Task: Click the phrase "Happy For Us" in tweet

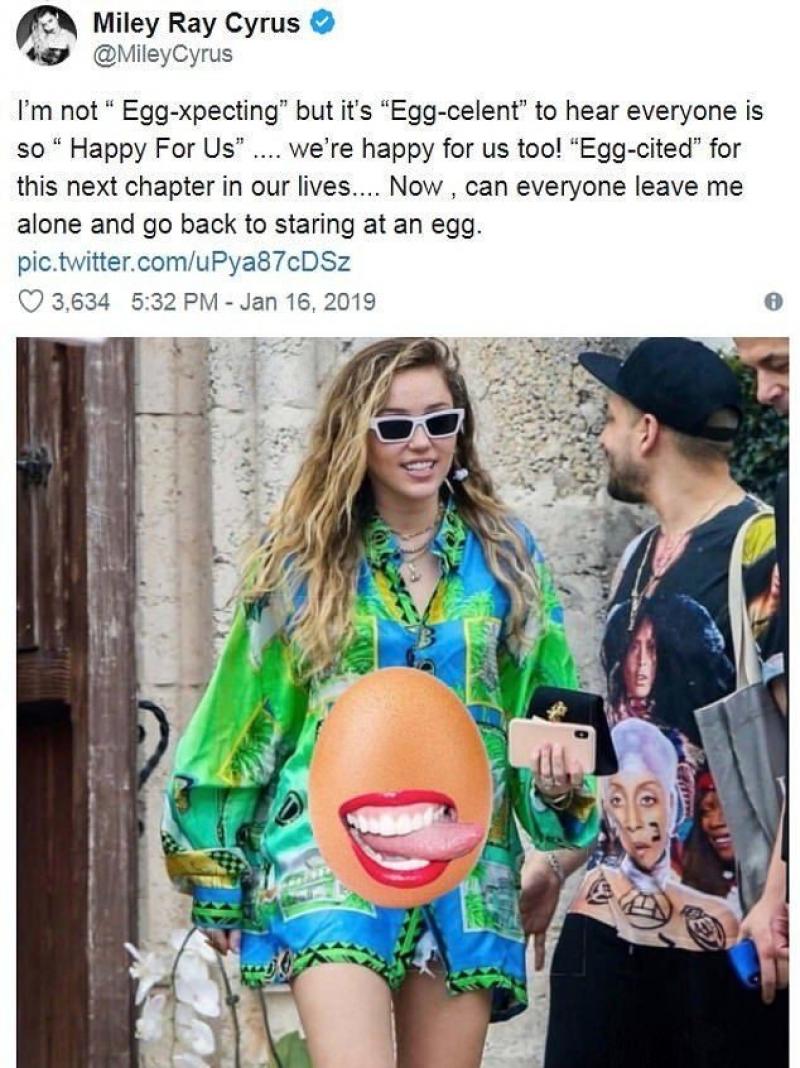Action: [x=156, y=149]
